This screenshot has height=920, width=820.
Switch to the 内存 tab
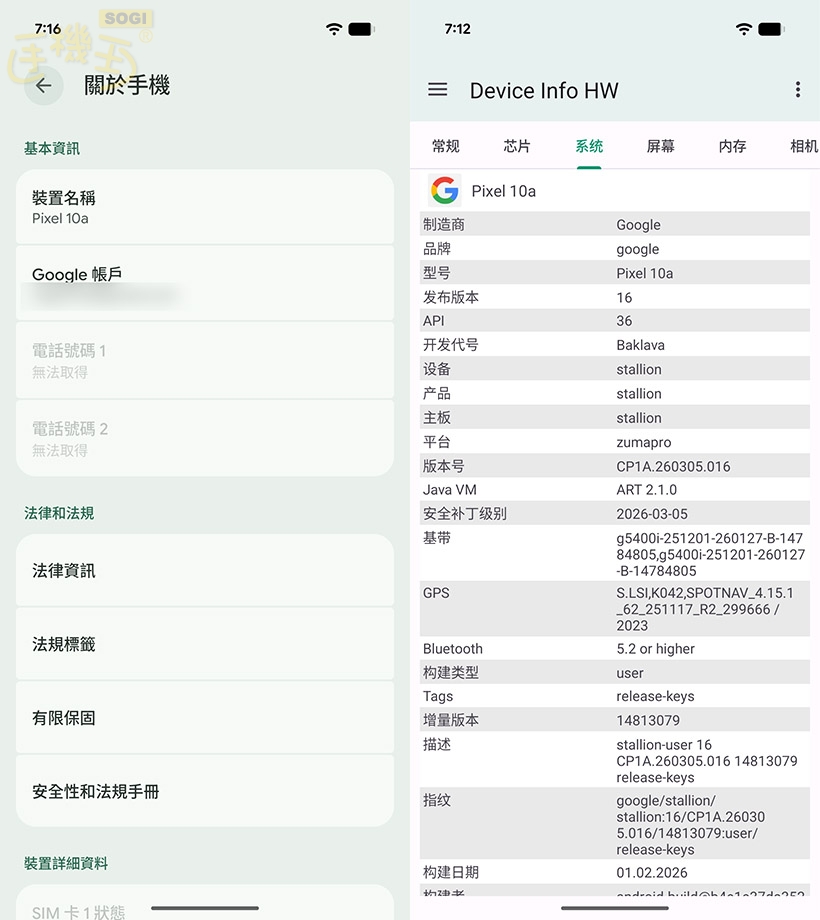pyautogui.click(x=733, y=146)
